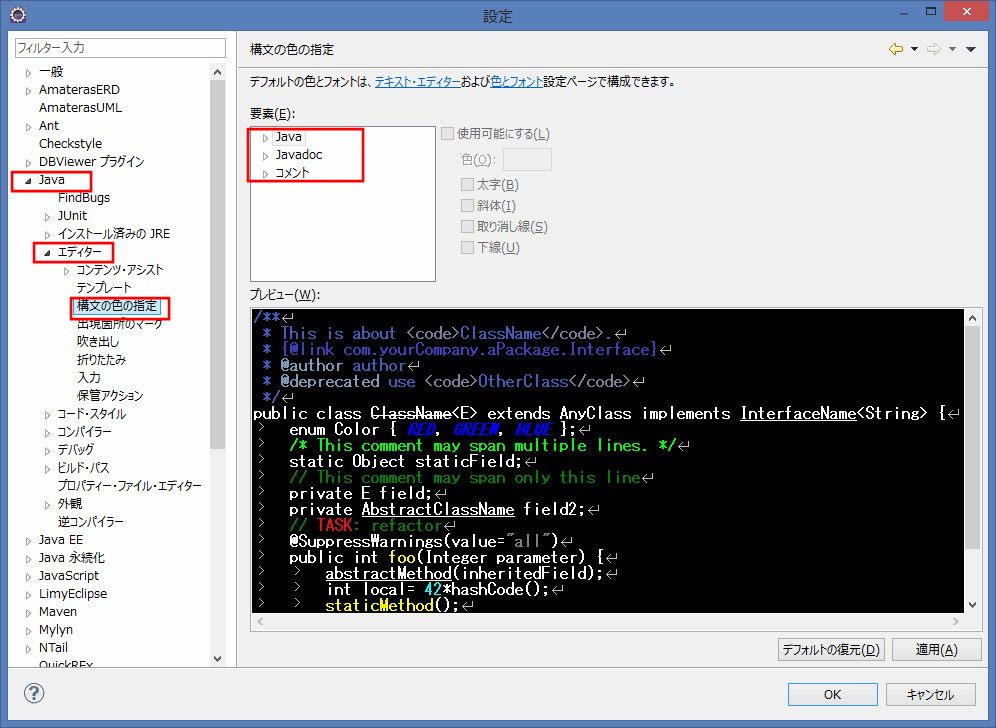Viewport: 996px width, 728px height.
Task: Click the デフォルトの復元(D) button
Action: [831, 650]
